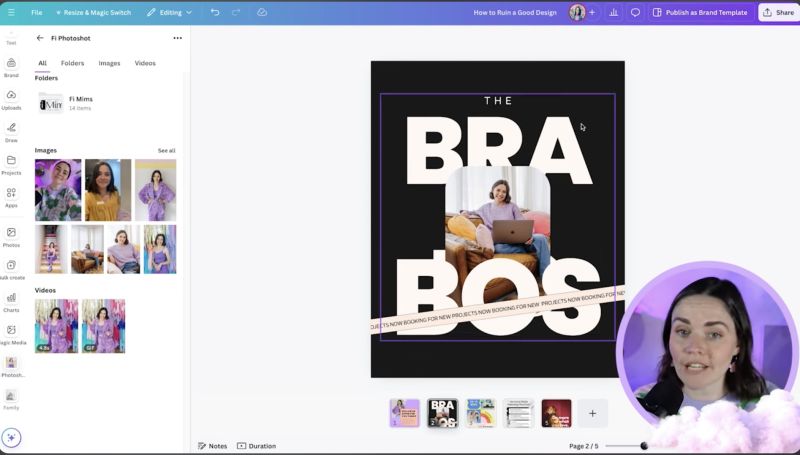Click Page 2 / 5 indicator
The width and height of the screenshot is (800, 455).
pos(584,446)
